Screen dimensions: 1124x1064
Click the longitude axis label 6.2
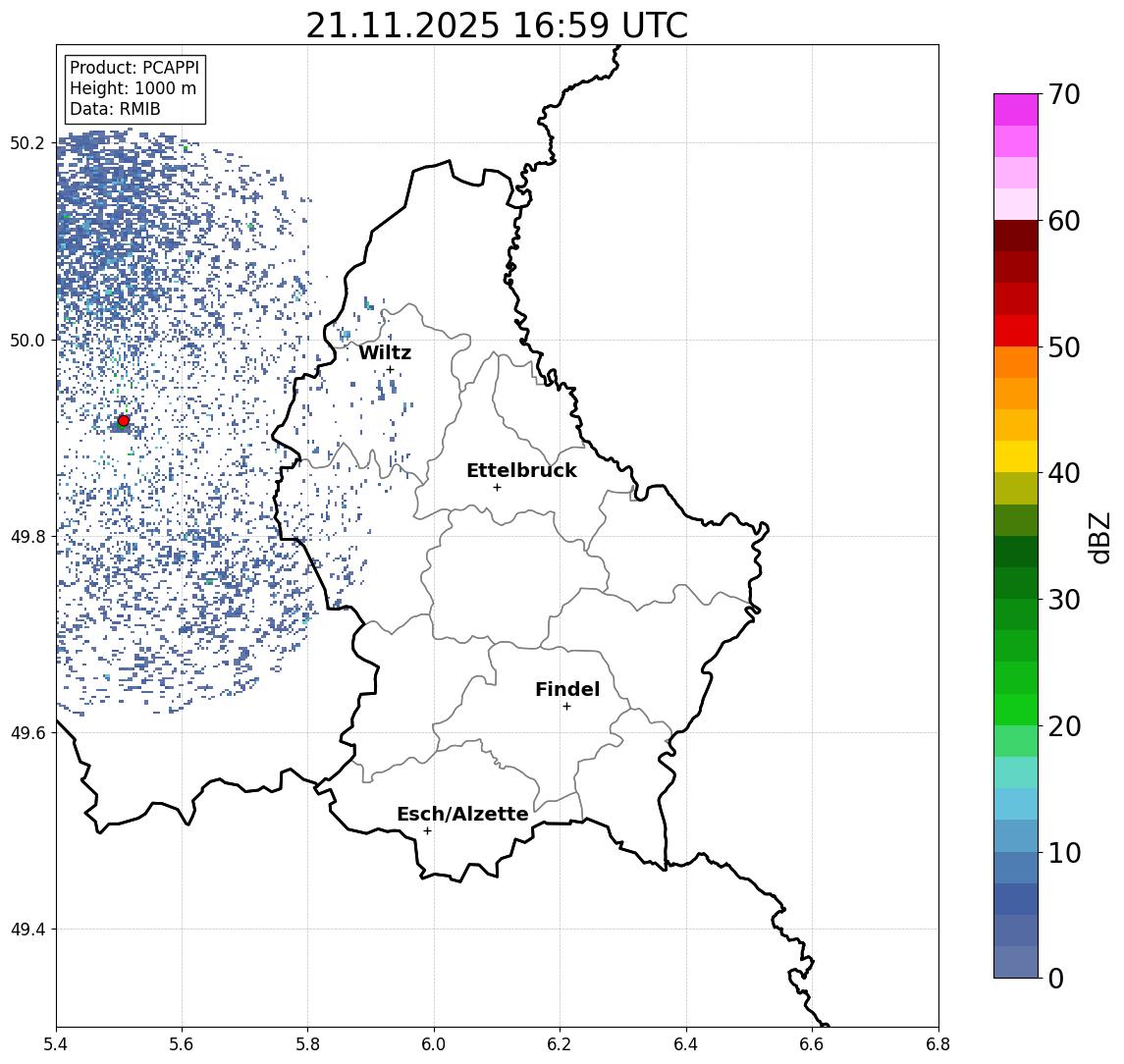pos(560,1044)
